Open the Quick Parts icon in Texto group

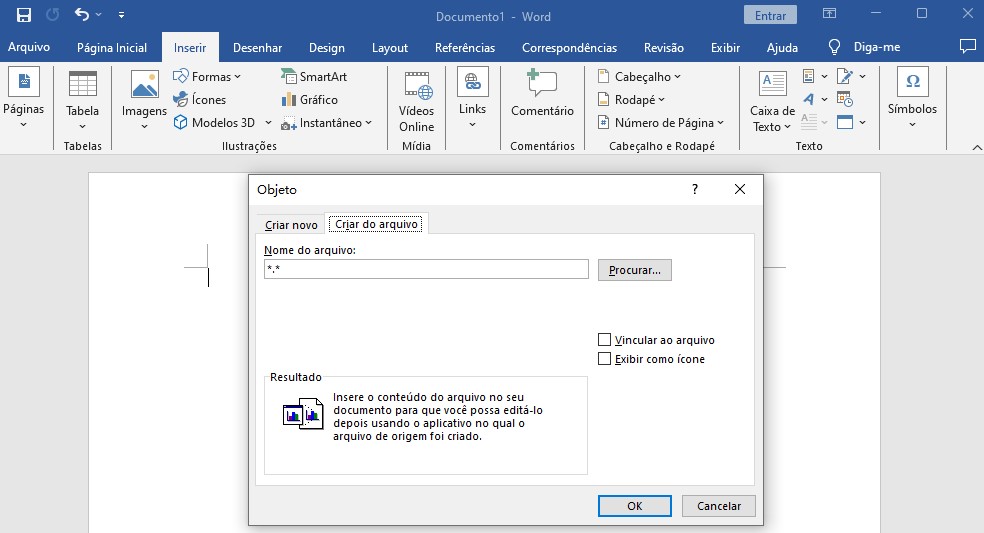point(808,76)
